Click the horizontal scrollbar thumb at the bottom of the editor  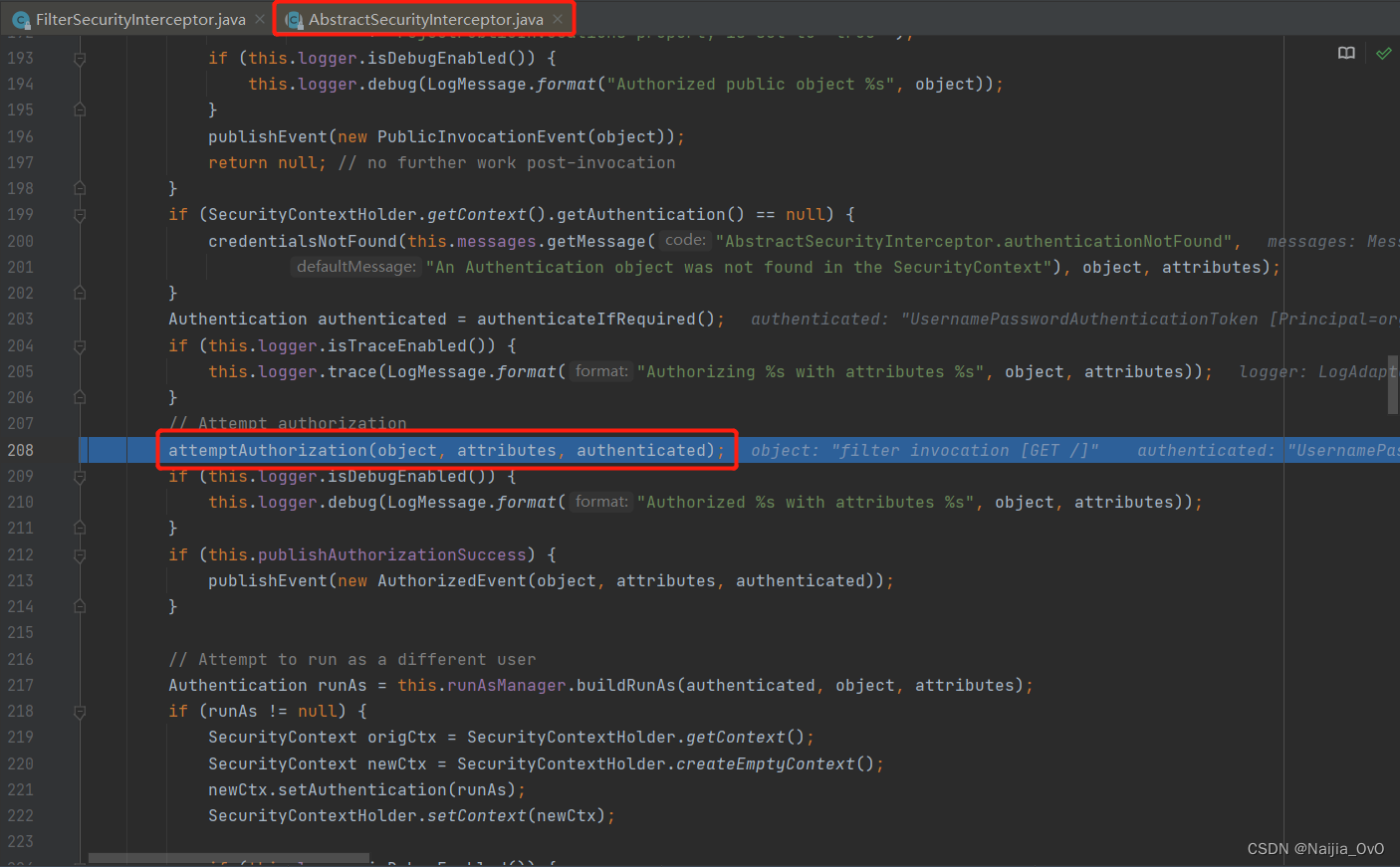point(229,858)
